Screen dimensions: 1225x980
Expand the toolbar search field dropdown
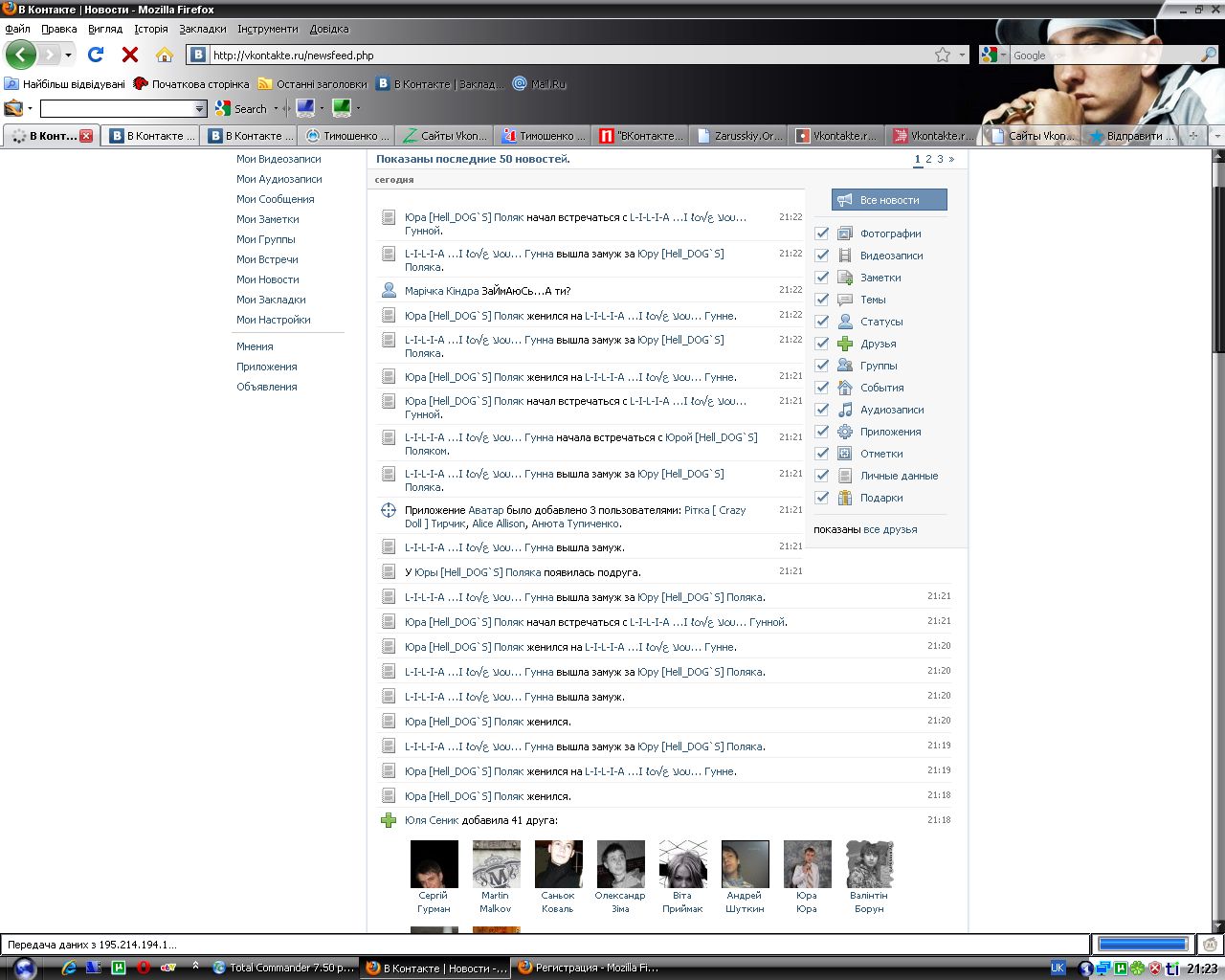coord(200,109)
